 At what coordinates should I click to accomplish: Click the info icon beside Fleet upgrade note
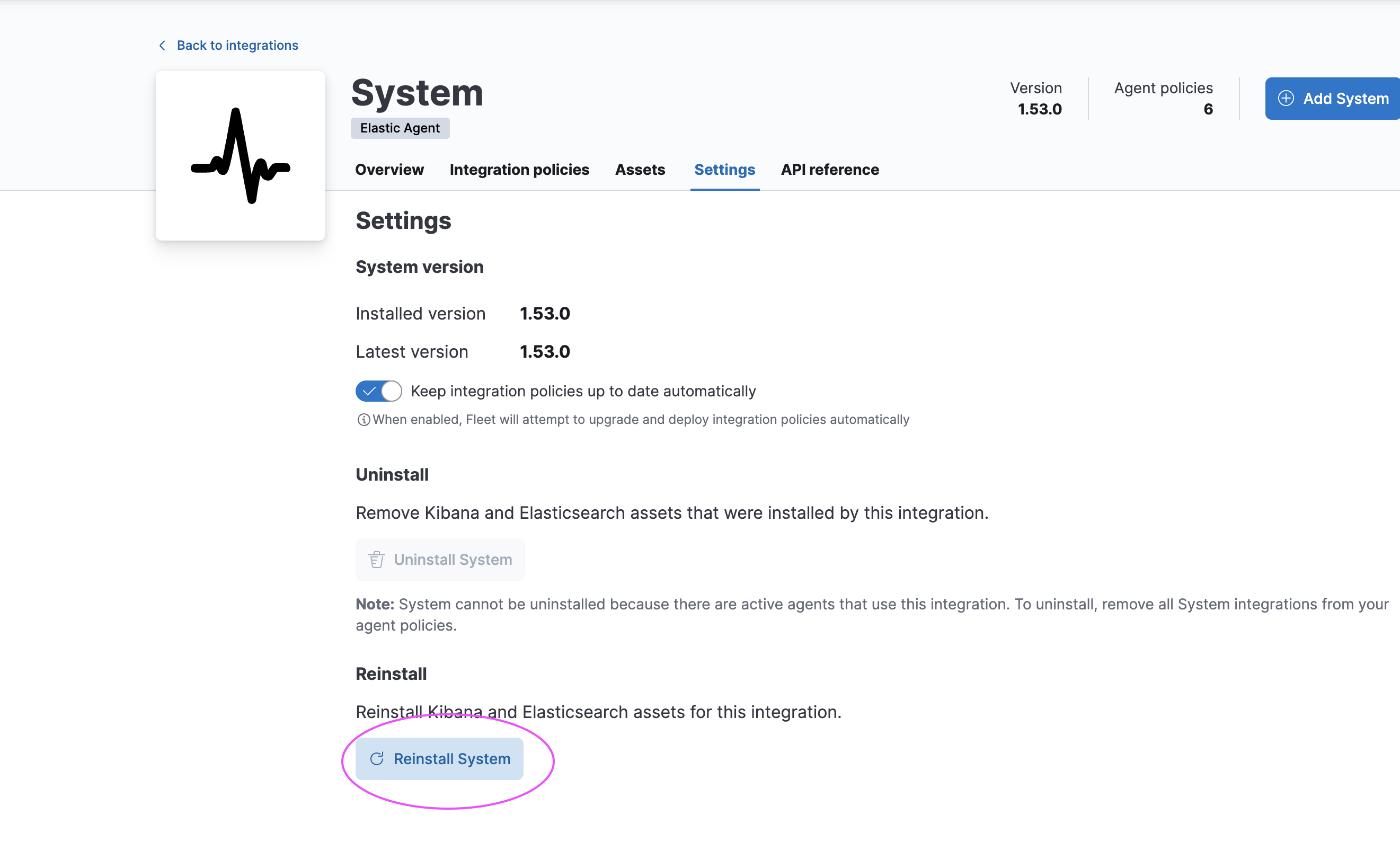click(x=363, y=420)
